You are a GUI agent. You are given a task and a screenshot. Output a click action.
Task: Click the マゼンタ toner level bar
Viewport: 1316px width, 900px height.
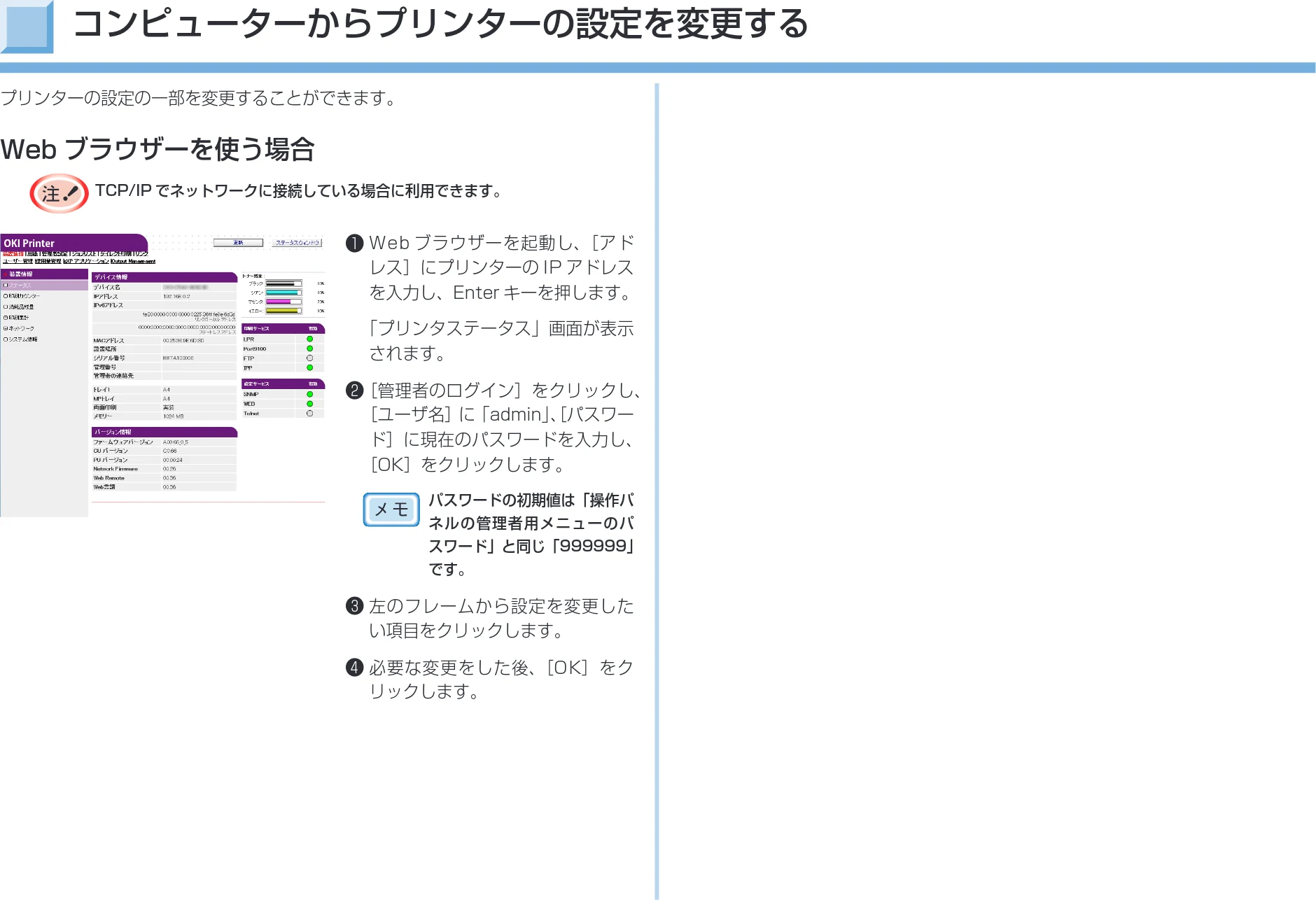pyautogui.click(x=283, y=302)
